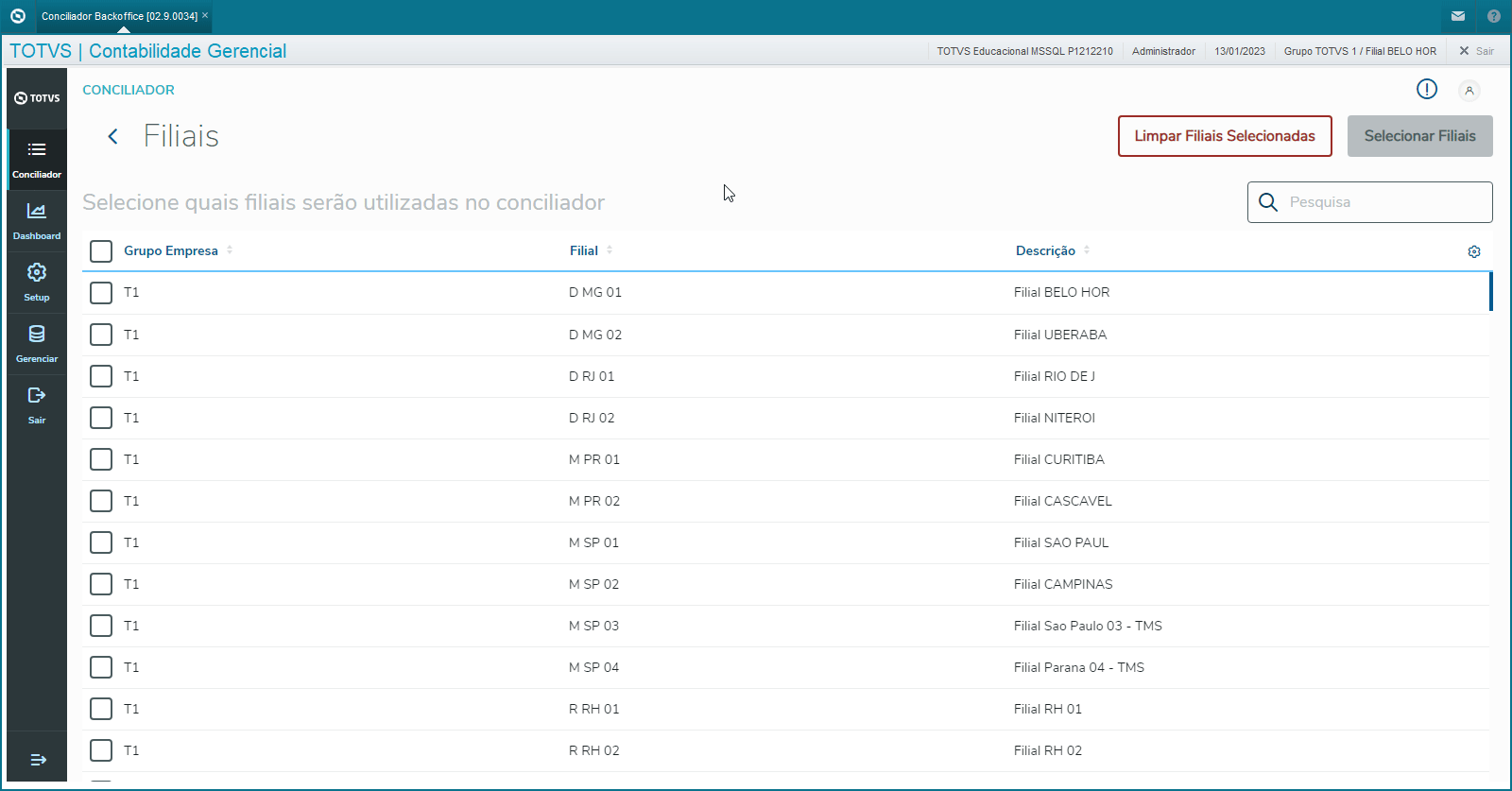Tick the checkbox for D RJ 02

pyautogui.click(x=101, y=418)
